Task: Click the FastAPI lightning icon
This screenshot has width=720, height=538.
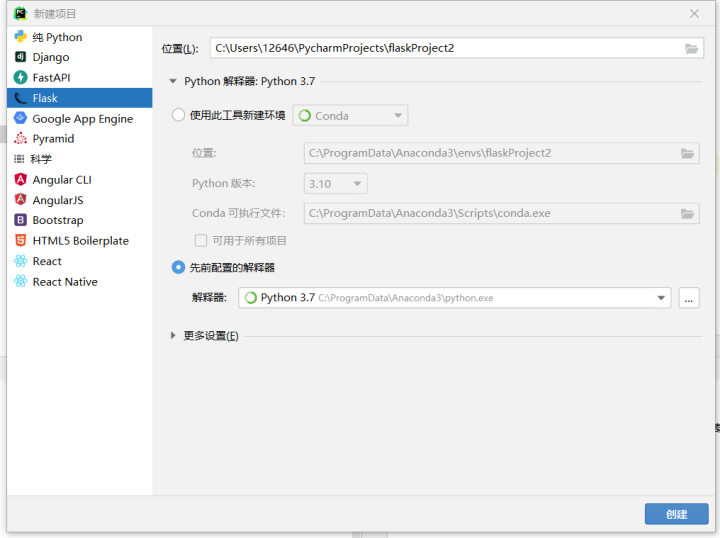Action: click(x=20, y=77)
